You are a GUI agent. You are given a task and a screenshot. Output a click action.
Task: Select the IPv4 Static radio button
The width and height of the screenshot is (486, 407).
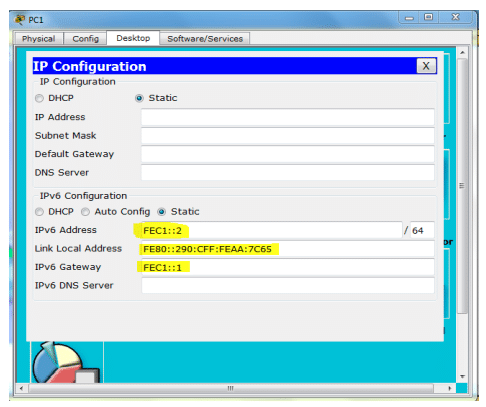pyautogui.click(x=139, y=98)
